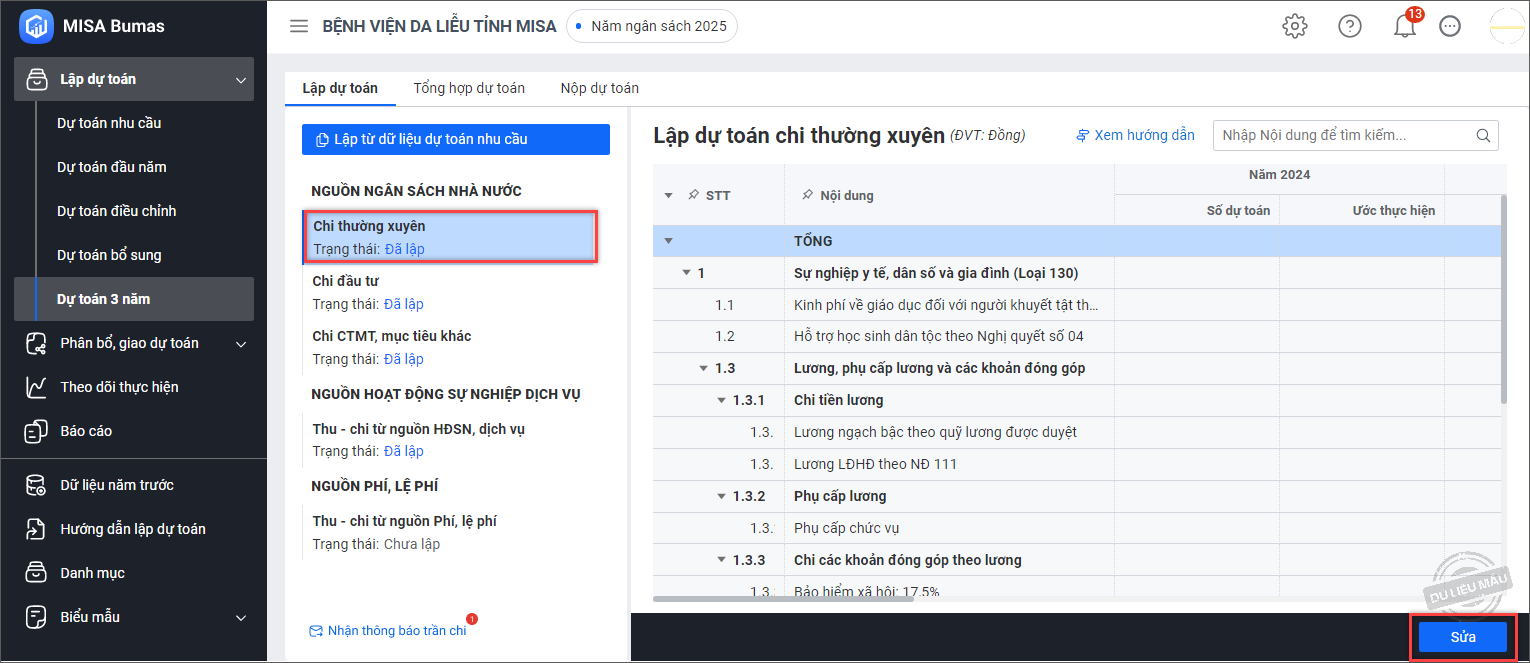Image resolution: width=1530 pixels, height=663 pixels.
Task: Toggle the hamburger menu icon
Action: click(299, 26)
